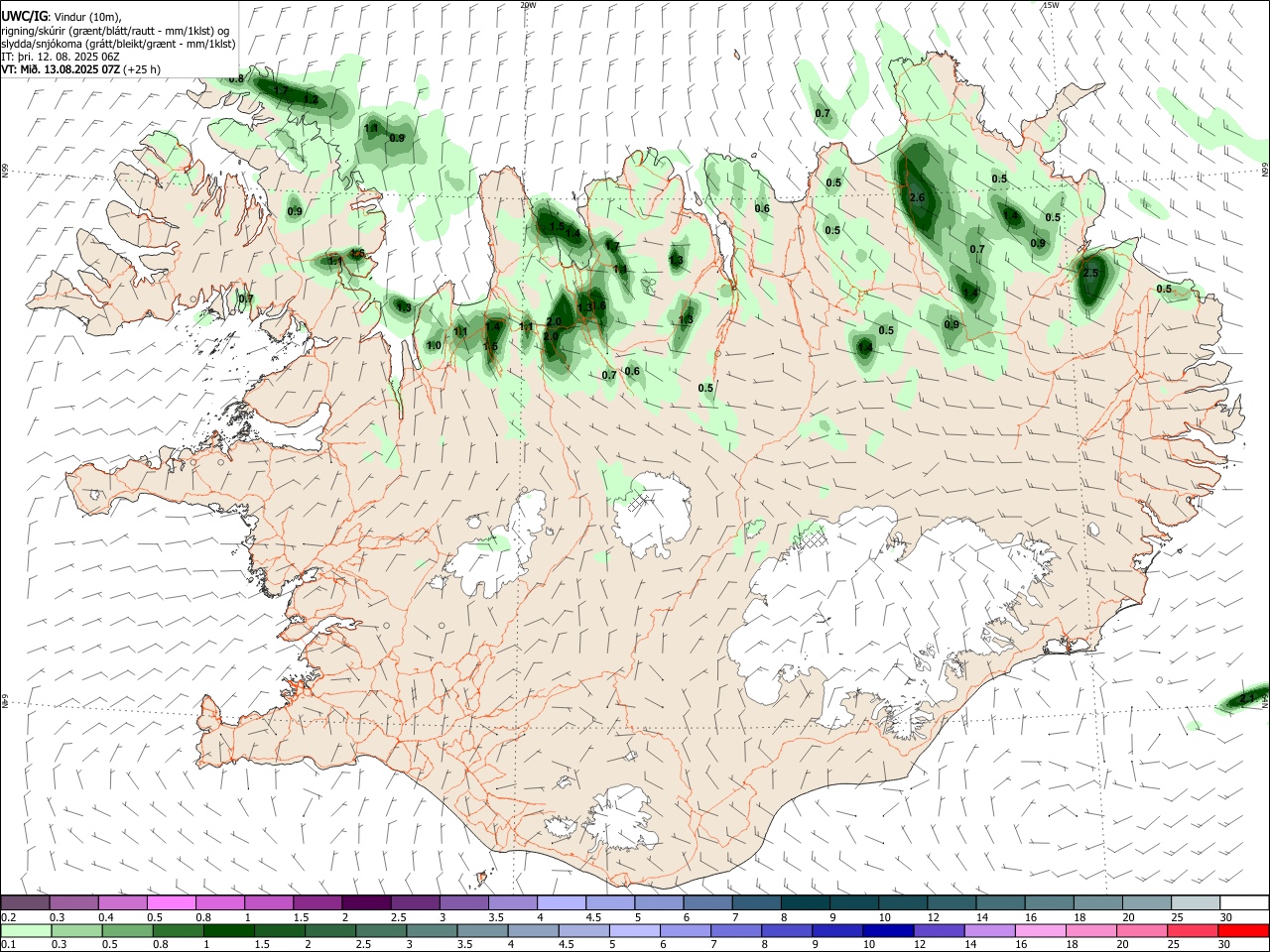Click the pale gray upper-row swatch between 25 and 30

(1195, 903)
